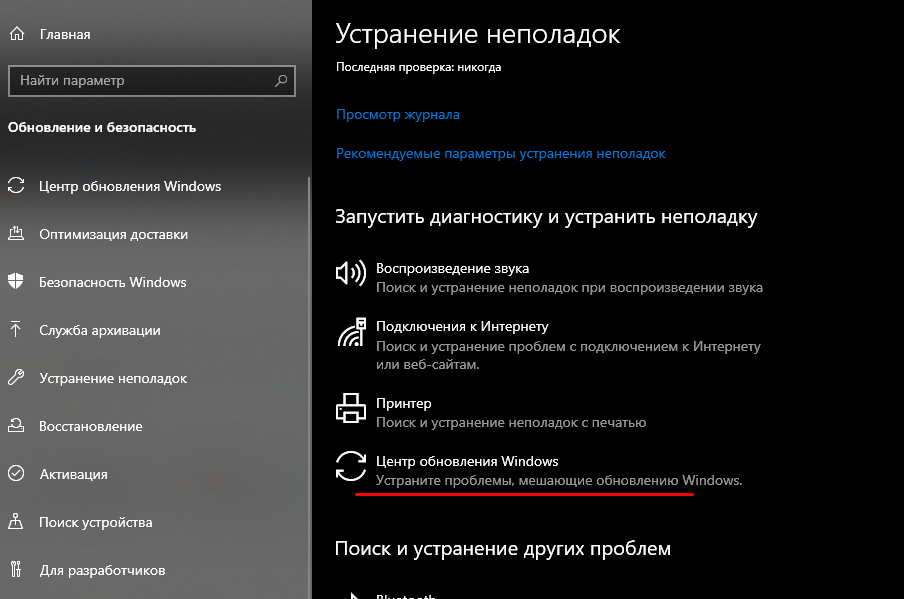This screenshot has height=599, width=904.
Task: Click the speaker sound playback icon
Action: tap(351, 273)
